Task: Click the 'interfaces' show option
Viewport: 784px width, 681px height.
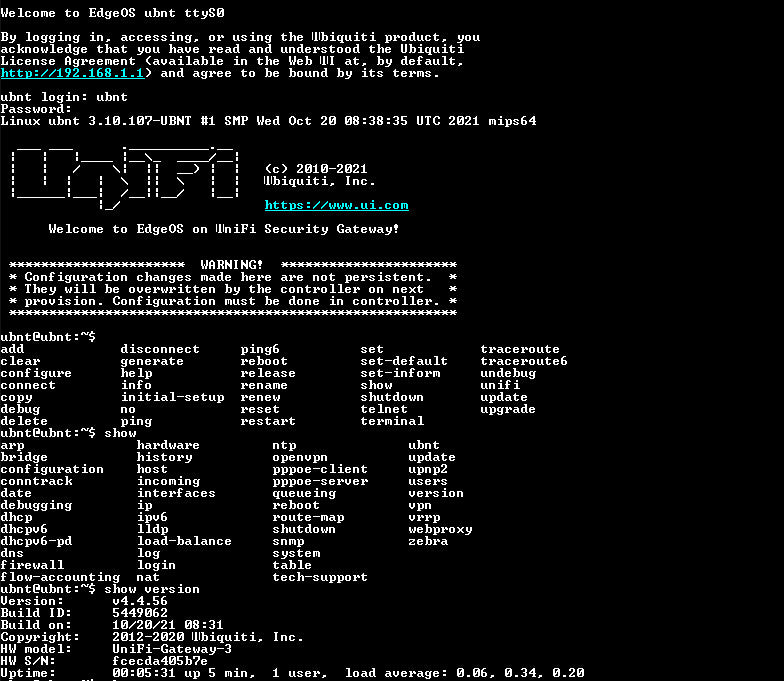Action: 176,493
